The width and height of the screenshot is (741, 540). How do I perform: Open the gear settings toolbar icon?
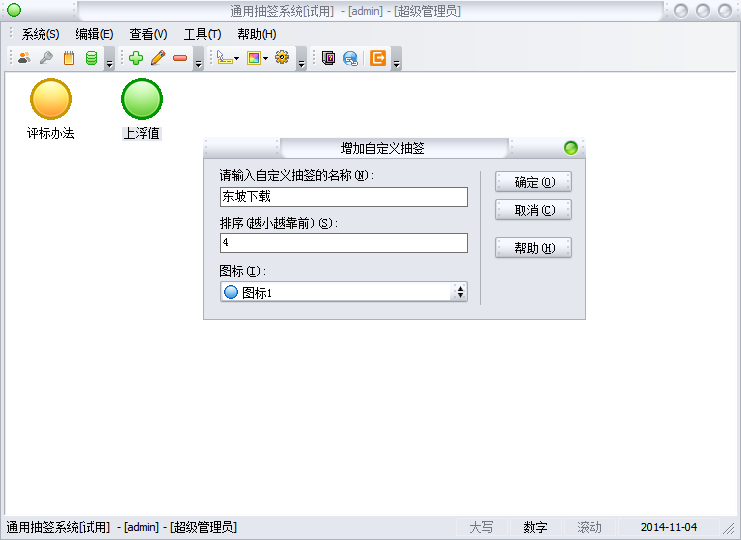(x=282, y=58)
